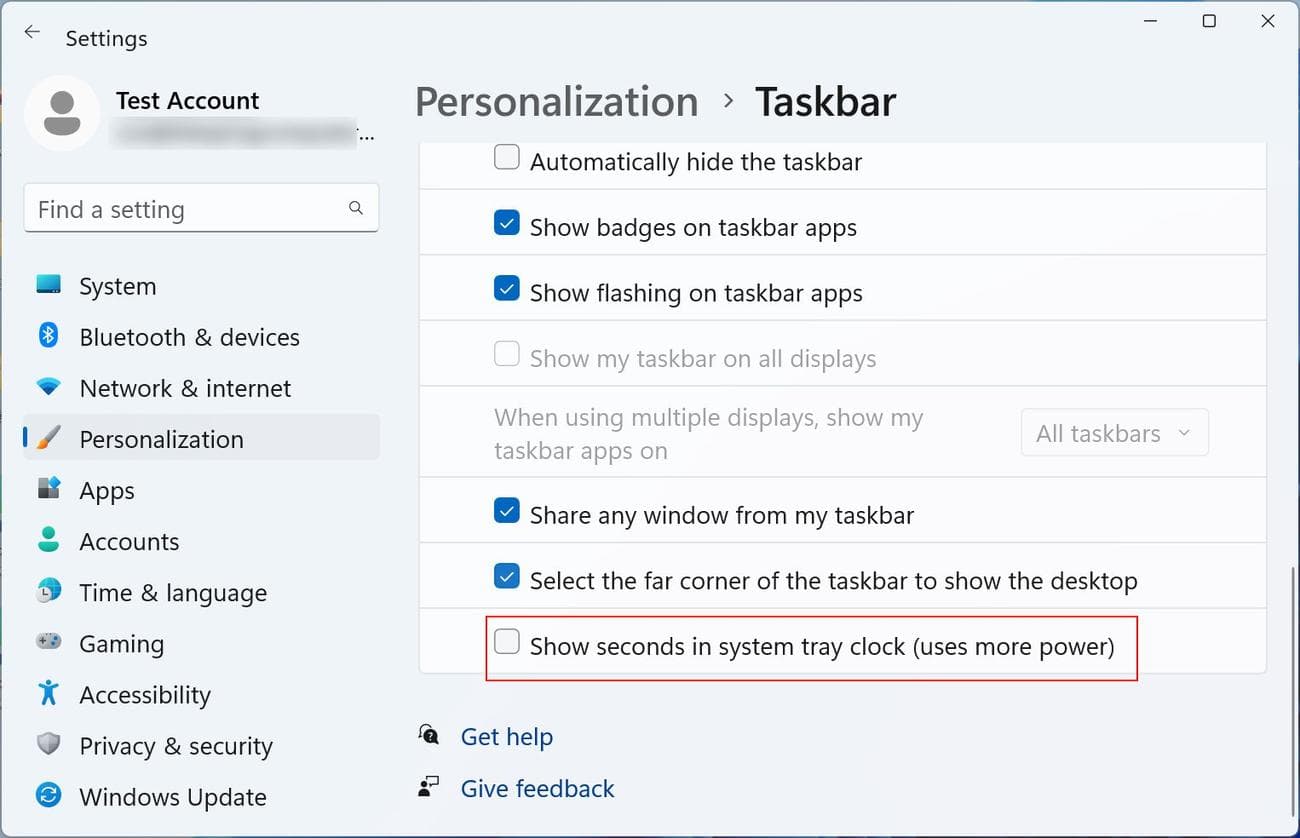Screen dimensions: 1300x838
Task: Disable badges on taskbar apps
Action: tap(507, 222)
